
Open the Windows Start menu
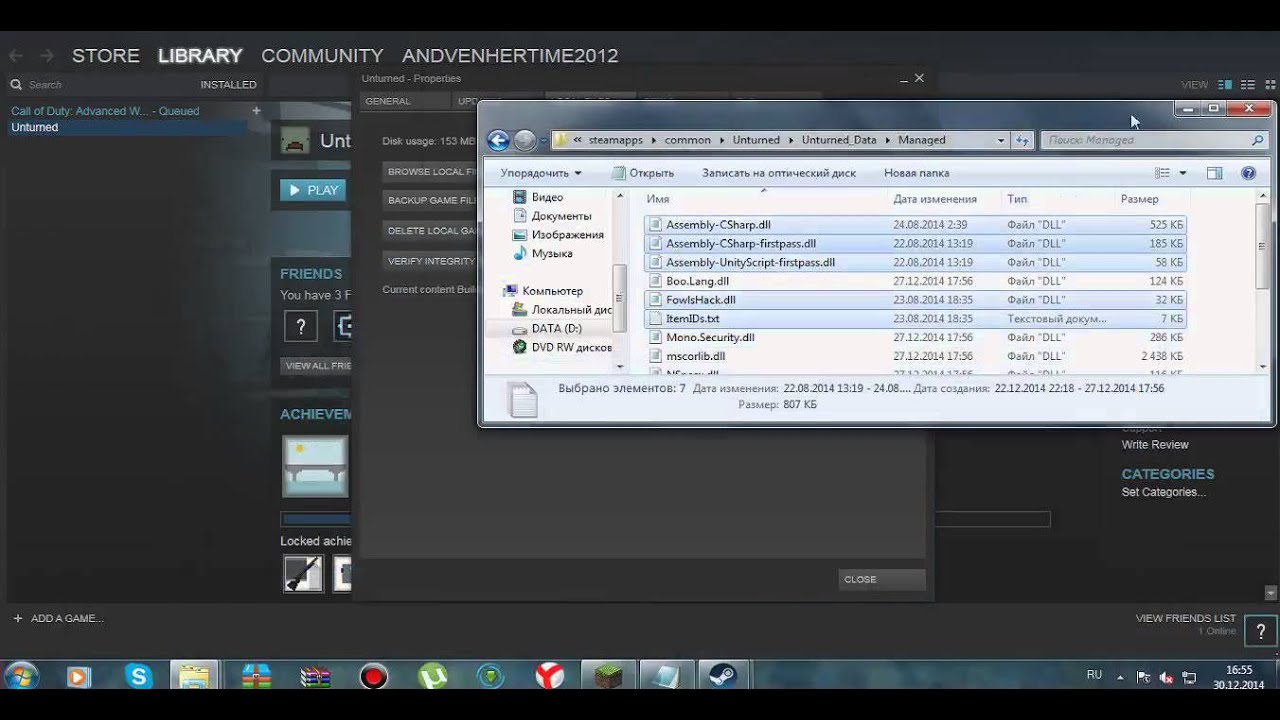pos(21,677)
